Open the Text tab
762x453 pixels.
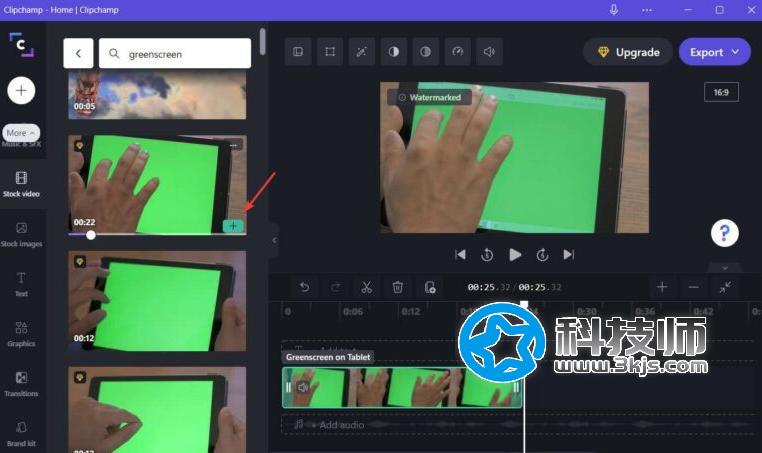(21, 284)
